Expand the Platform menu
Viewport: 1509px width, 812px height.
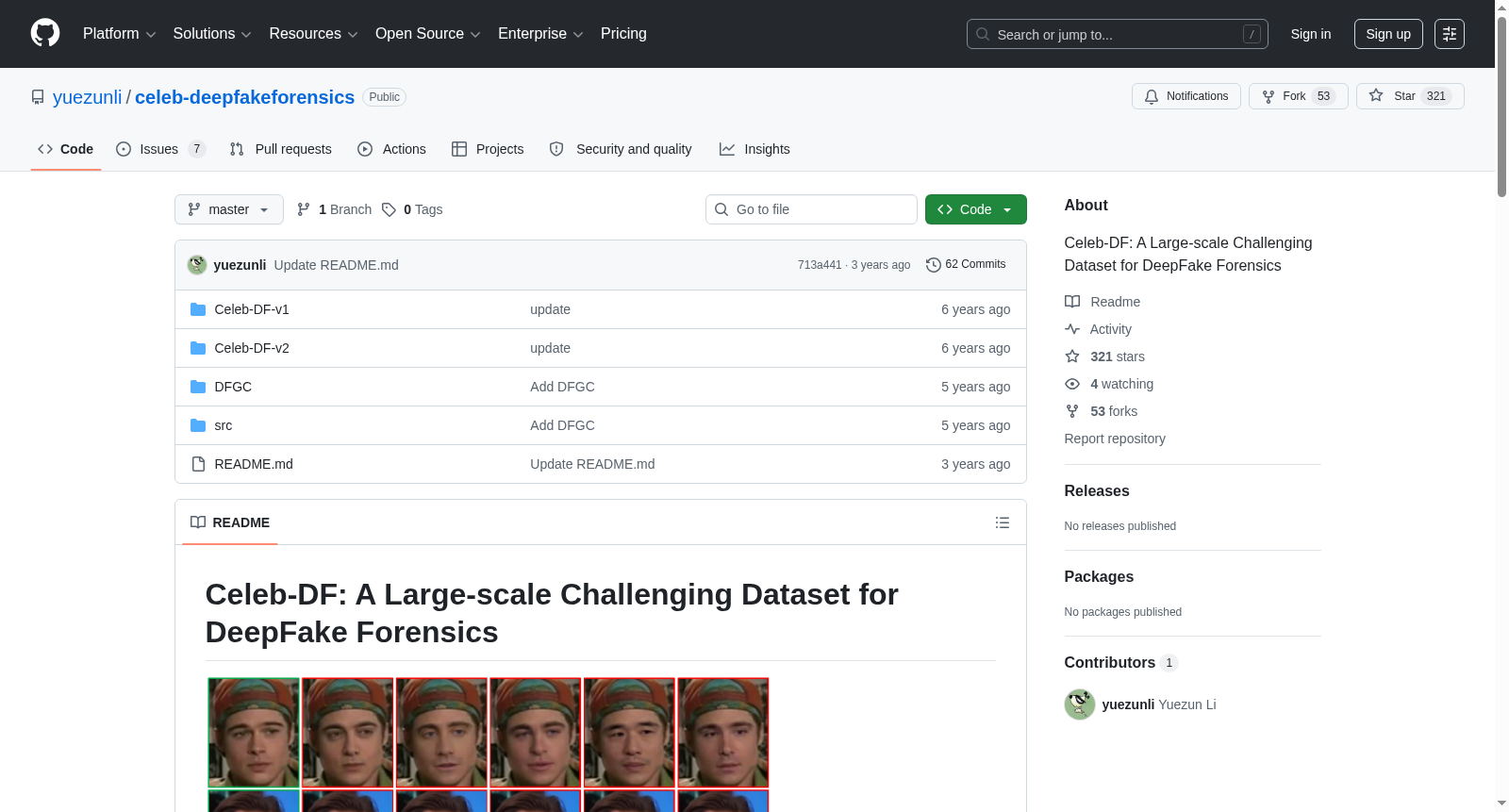120,34
